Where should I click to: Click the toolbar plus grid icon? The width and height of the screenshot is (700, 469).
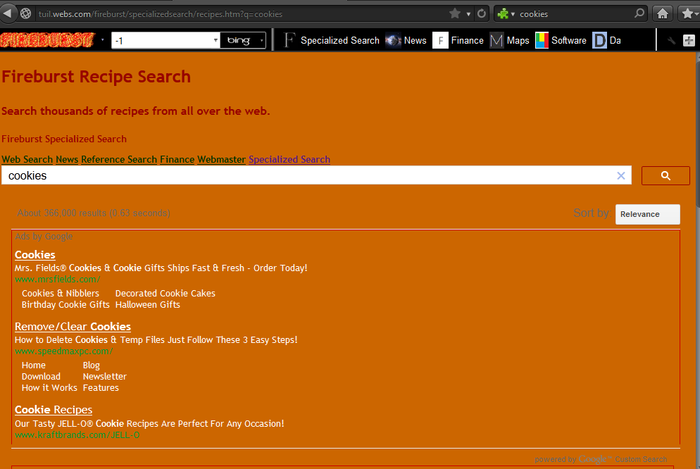689,41
